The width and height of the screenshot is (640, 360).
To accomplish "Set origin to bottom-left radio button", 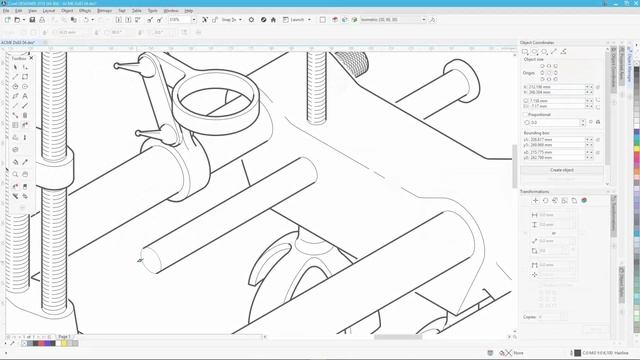I will (542, 79).
